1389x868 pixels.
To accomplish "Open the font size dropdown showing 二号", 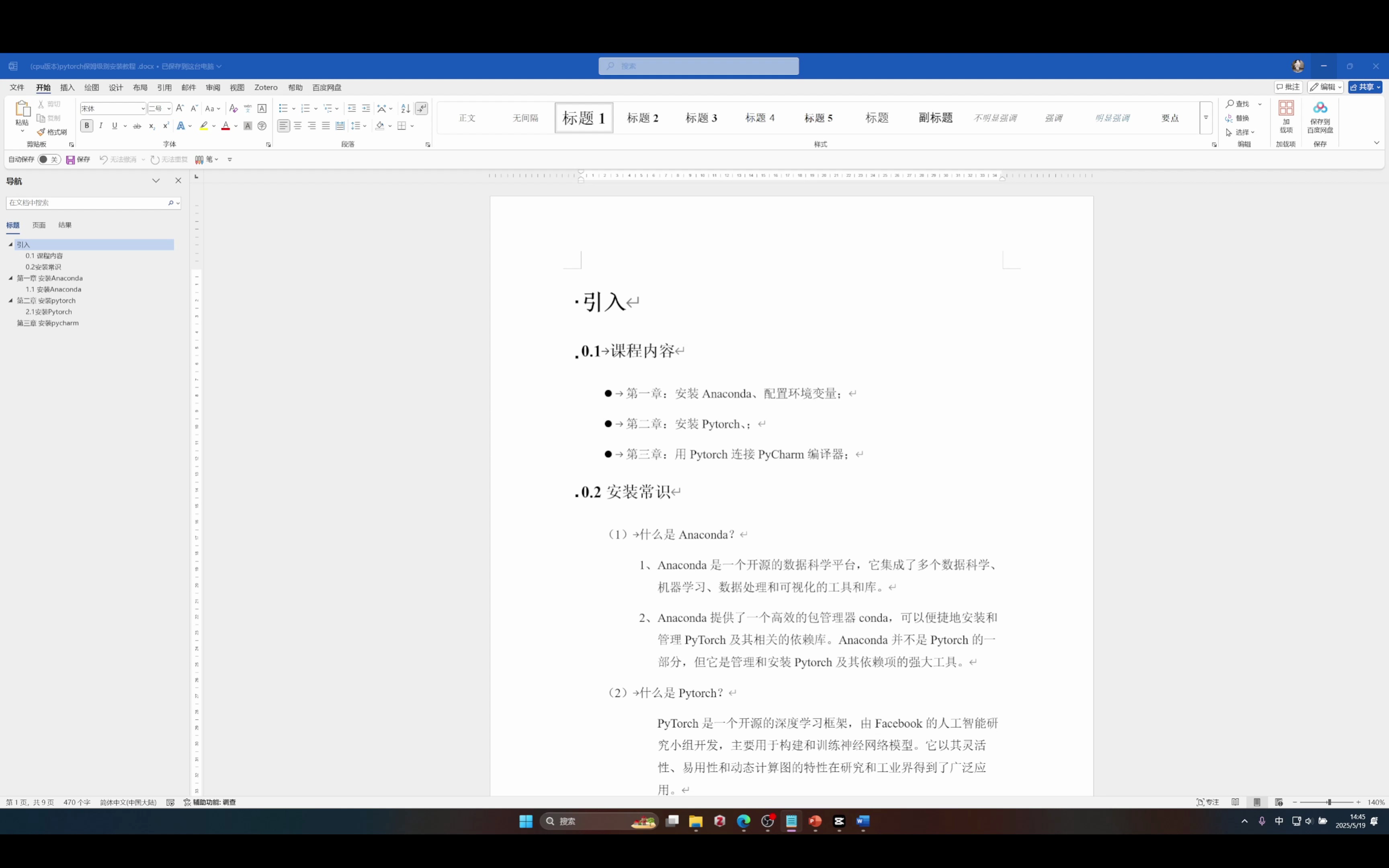I will coord(168,108).
